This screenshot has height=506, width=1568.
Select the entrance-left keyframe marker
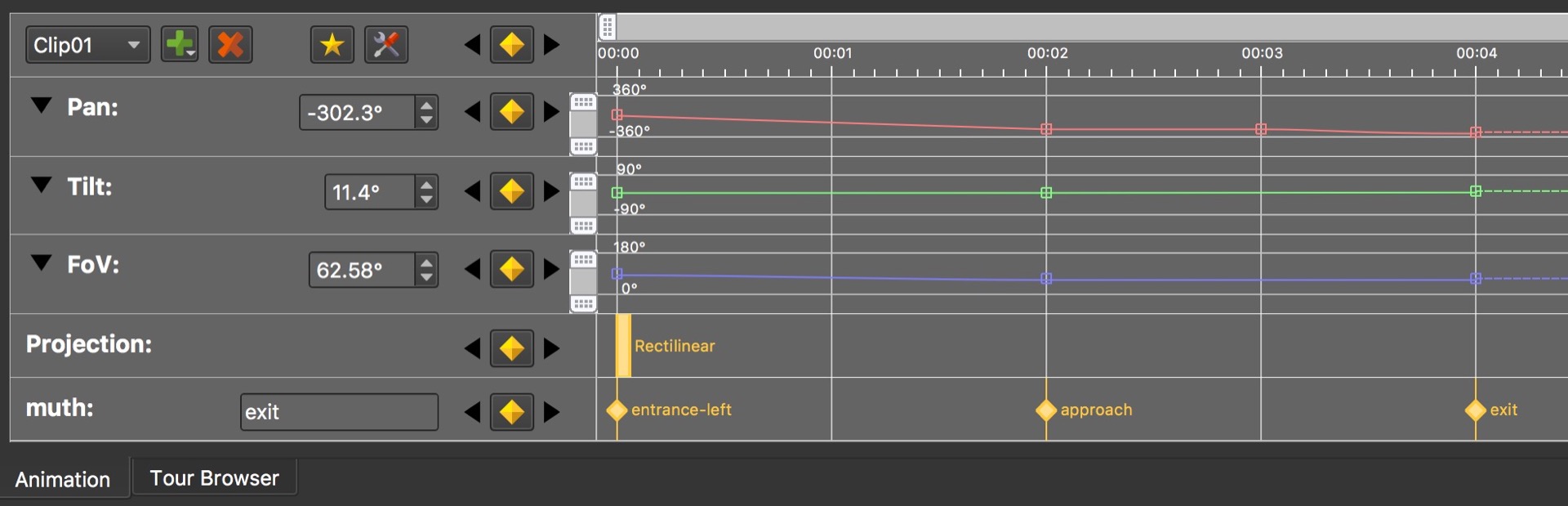tap(617, 410)
